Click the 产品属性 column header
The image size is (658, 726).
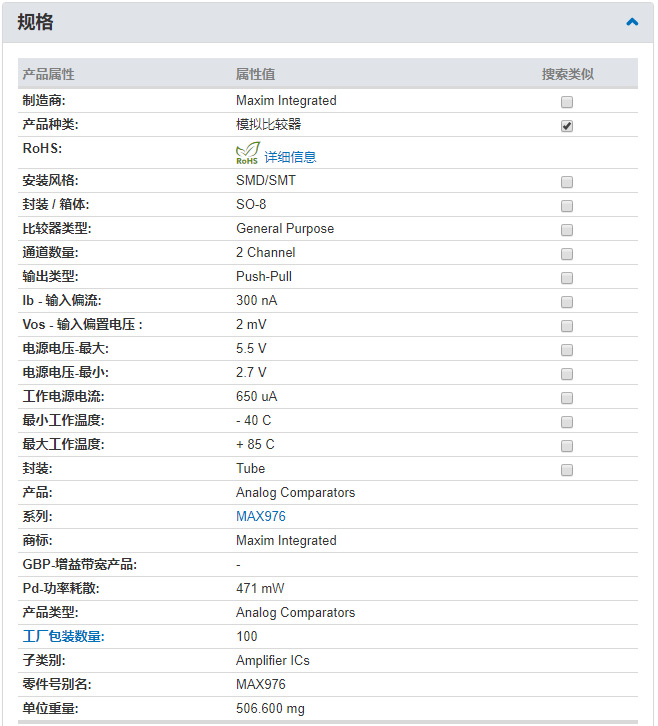coord(49,74)
